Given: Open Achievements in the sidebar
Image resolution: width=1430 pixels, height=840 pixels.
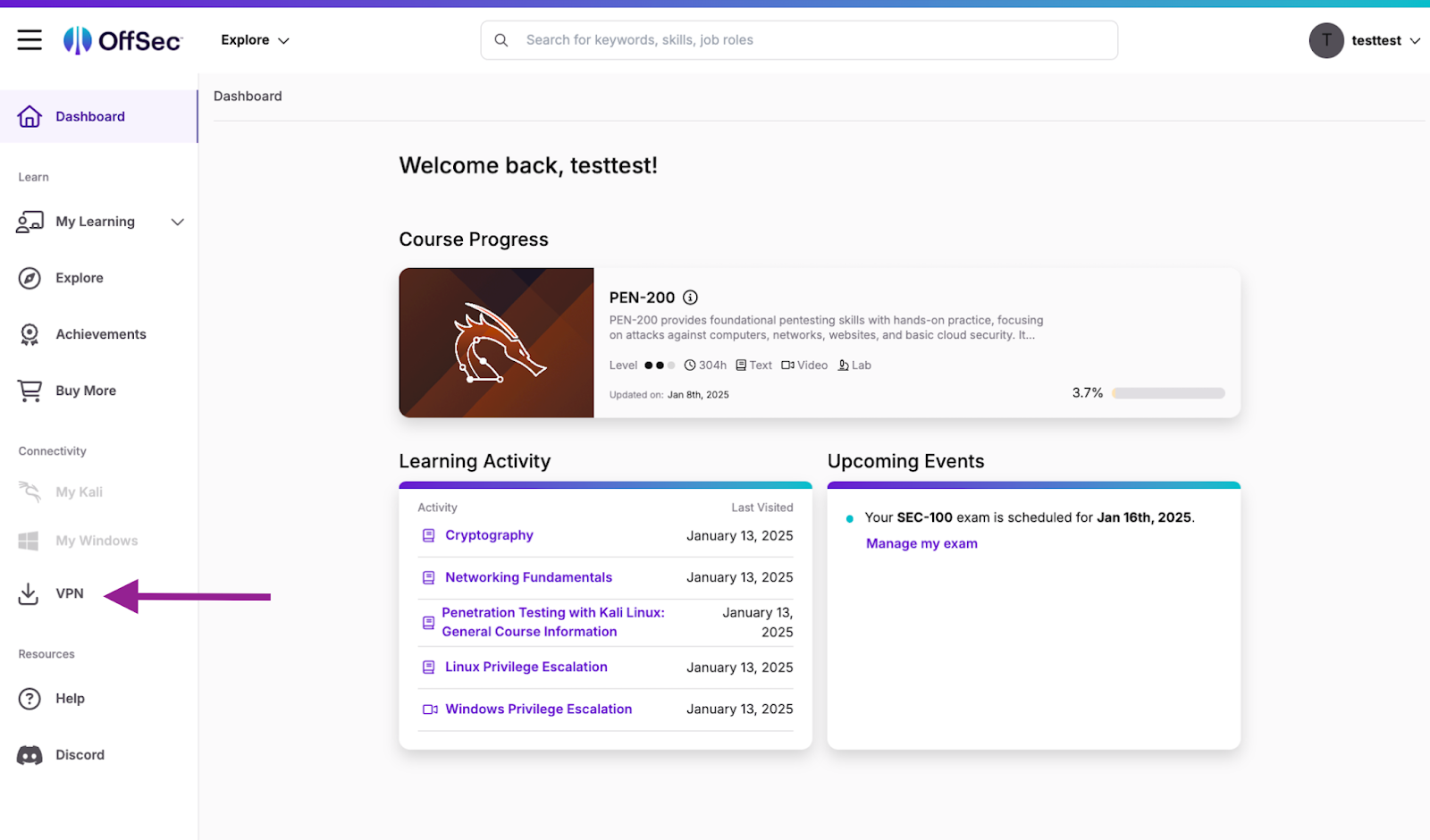Looking at the screenshot, I should pyautogui.click(x=101, y=334).
